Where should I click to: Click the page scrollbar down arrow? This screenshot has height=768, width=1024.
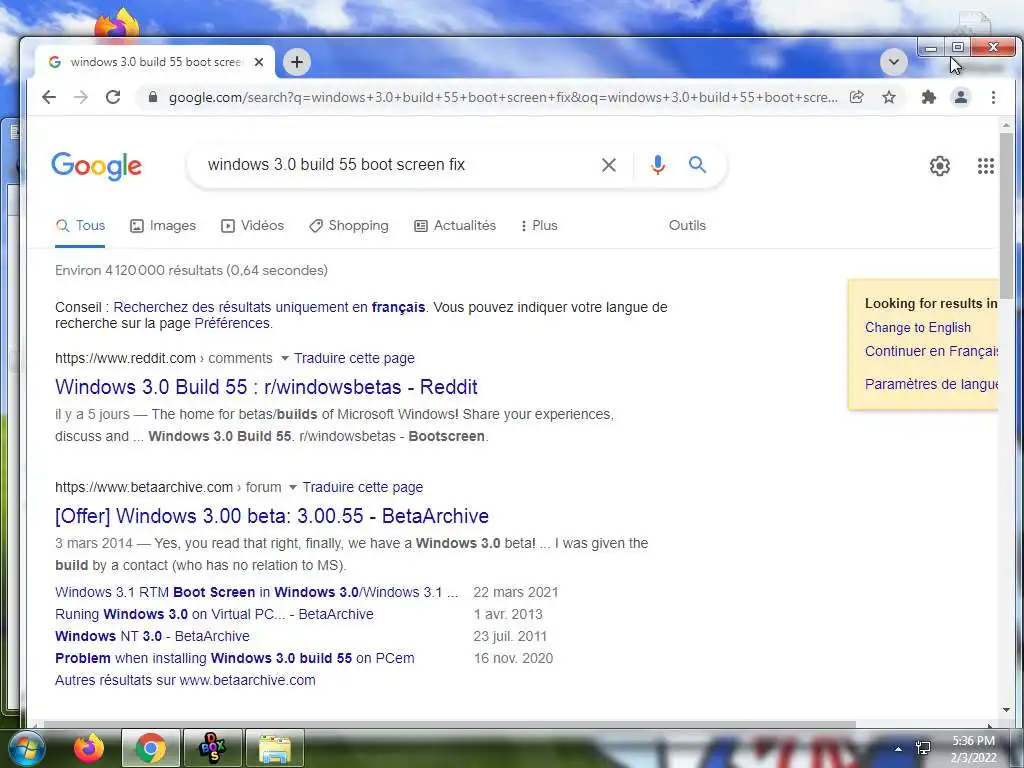[1006, 711]
